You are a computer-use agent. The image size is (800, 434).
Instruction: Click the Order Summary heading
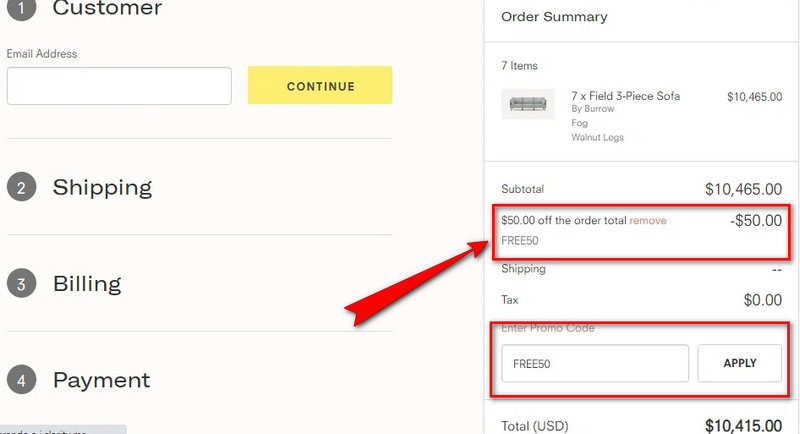[x=554, y=17]
